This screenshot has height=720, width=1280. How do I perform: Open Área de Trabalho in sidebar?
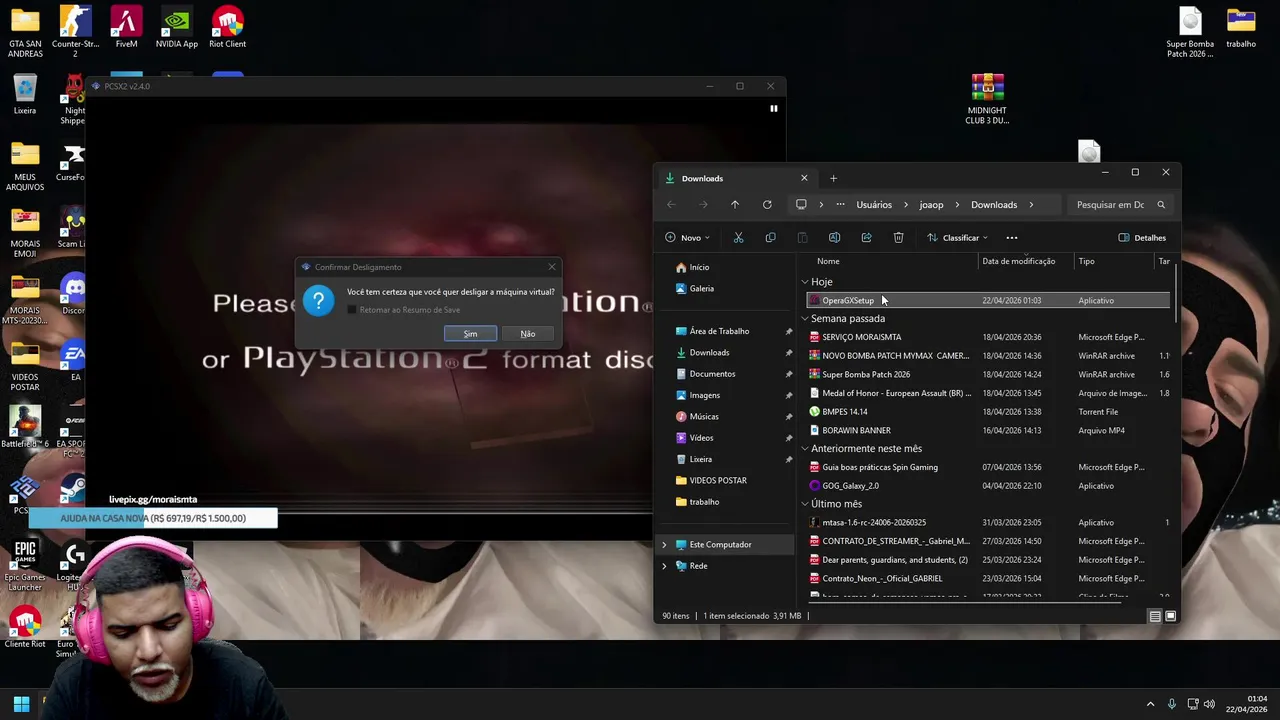[x=719, y=331]
